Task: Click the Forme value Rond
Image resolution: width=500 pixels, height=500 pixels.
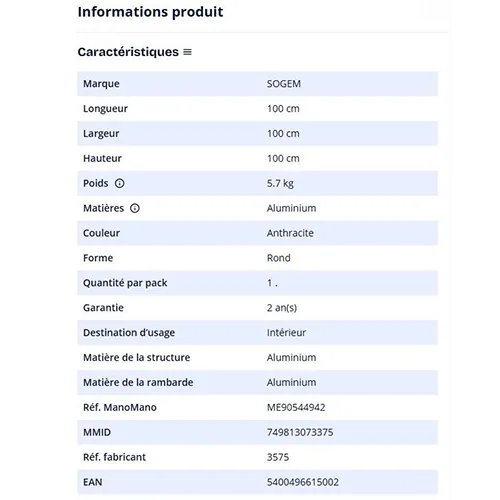Action: point(279,258)
